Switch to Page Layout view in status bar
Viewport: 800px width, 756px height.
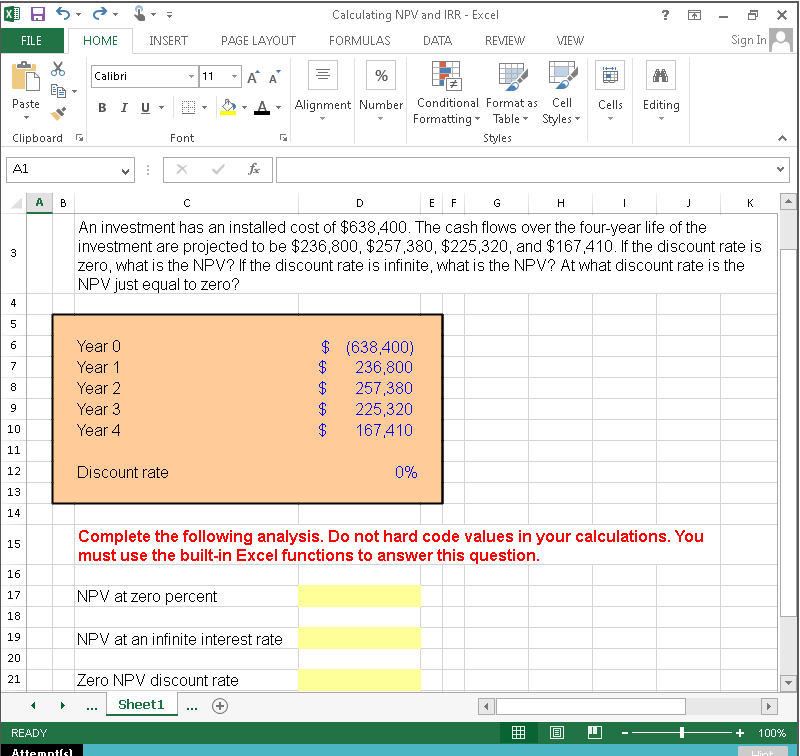pos(557,733)
